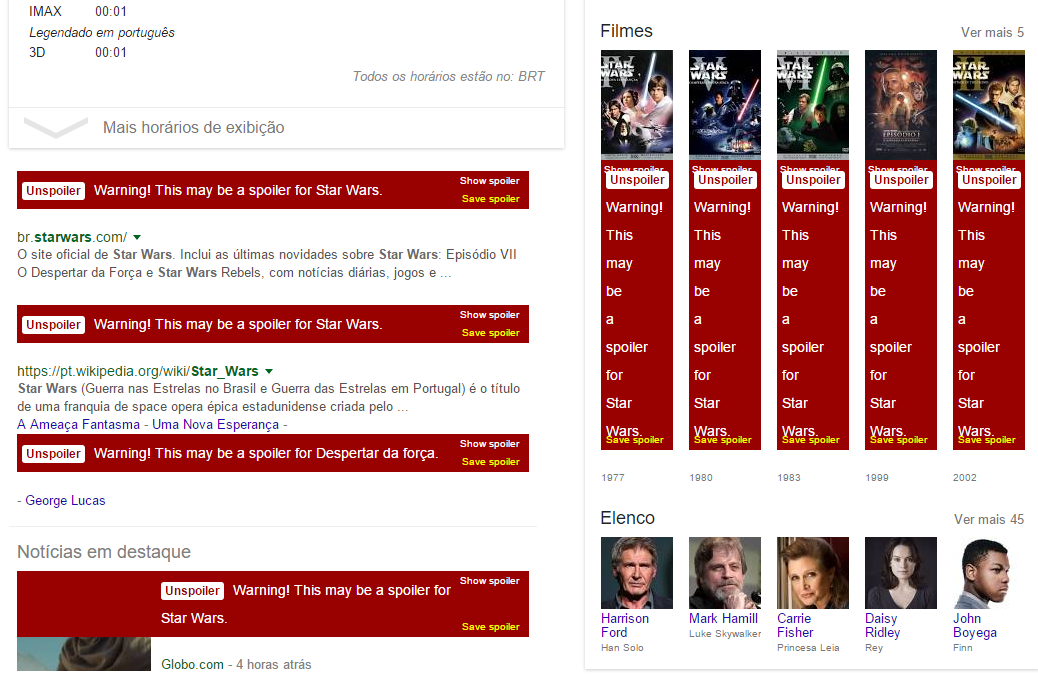The image size is (1038, 675).
Task: Click Save spoiler under 1983 movie column
Action: click(810, 440)
